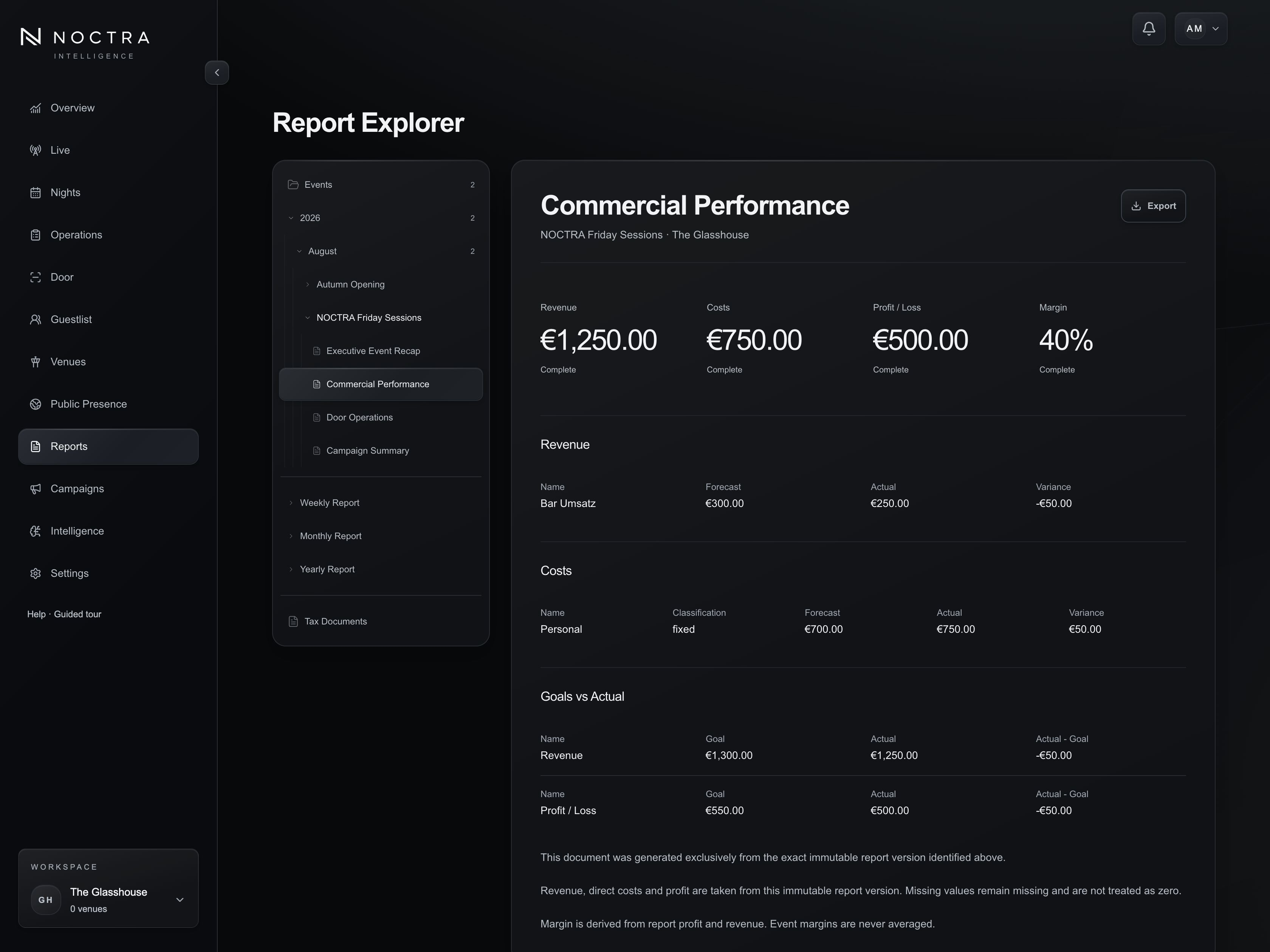This screenshot has width=1270, height=952.
Task: Click the NOCTRA logo mark
Action: point(31,37)
